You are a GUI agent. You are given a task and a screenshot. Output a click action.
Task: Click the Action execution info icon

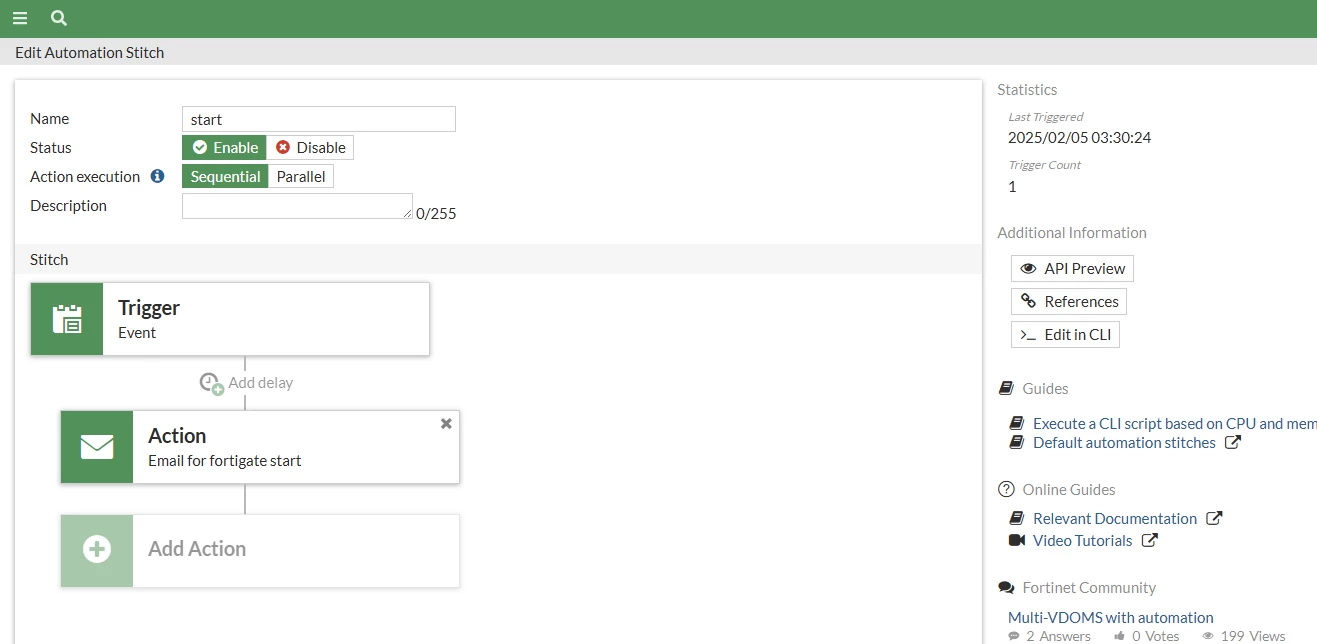[157, 176]
